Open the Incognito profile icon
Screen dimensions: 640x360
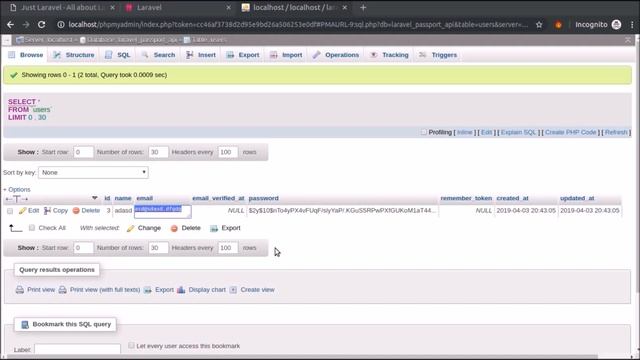click(x=616, y=24)
